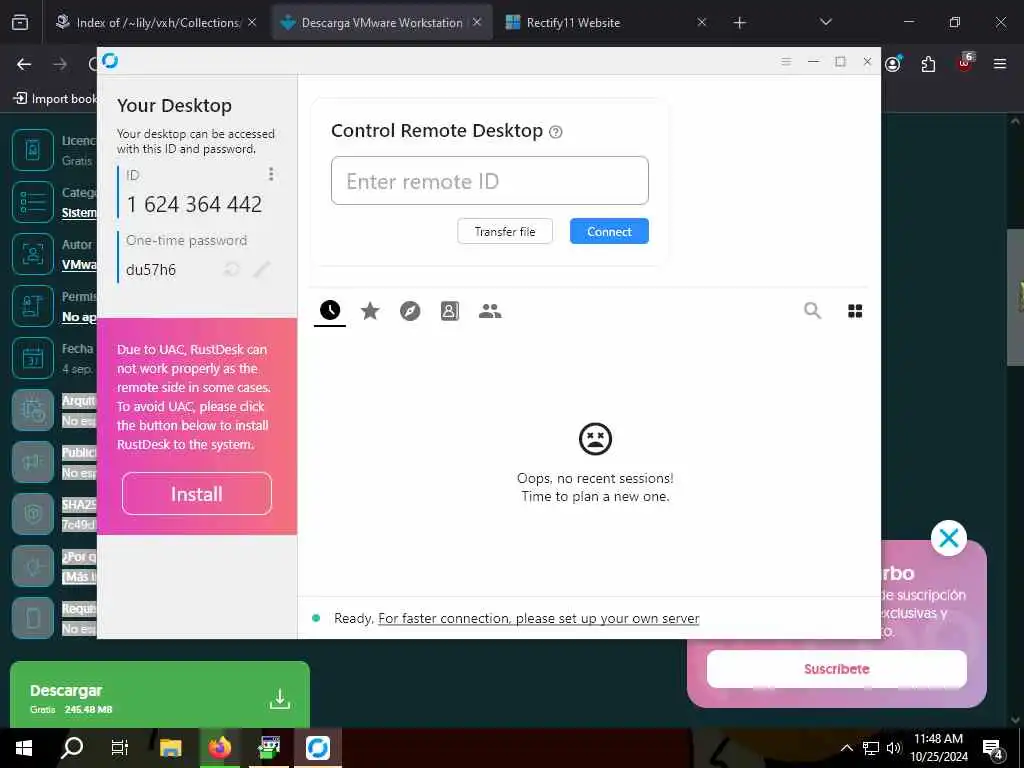
Task: Open Windows taskbar search
Action: [71, 748]
